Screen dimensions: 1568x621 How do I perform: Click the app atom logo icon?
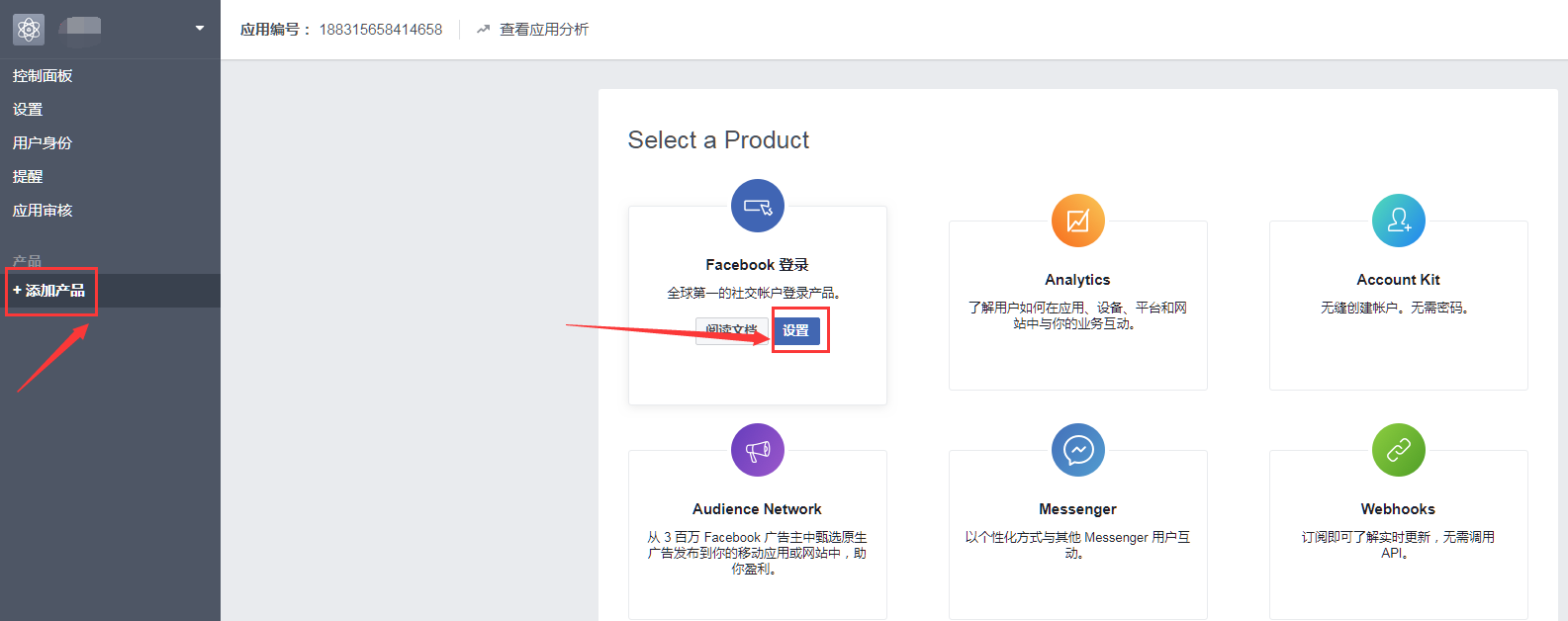click(x=29, y=30)
